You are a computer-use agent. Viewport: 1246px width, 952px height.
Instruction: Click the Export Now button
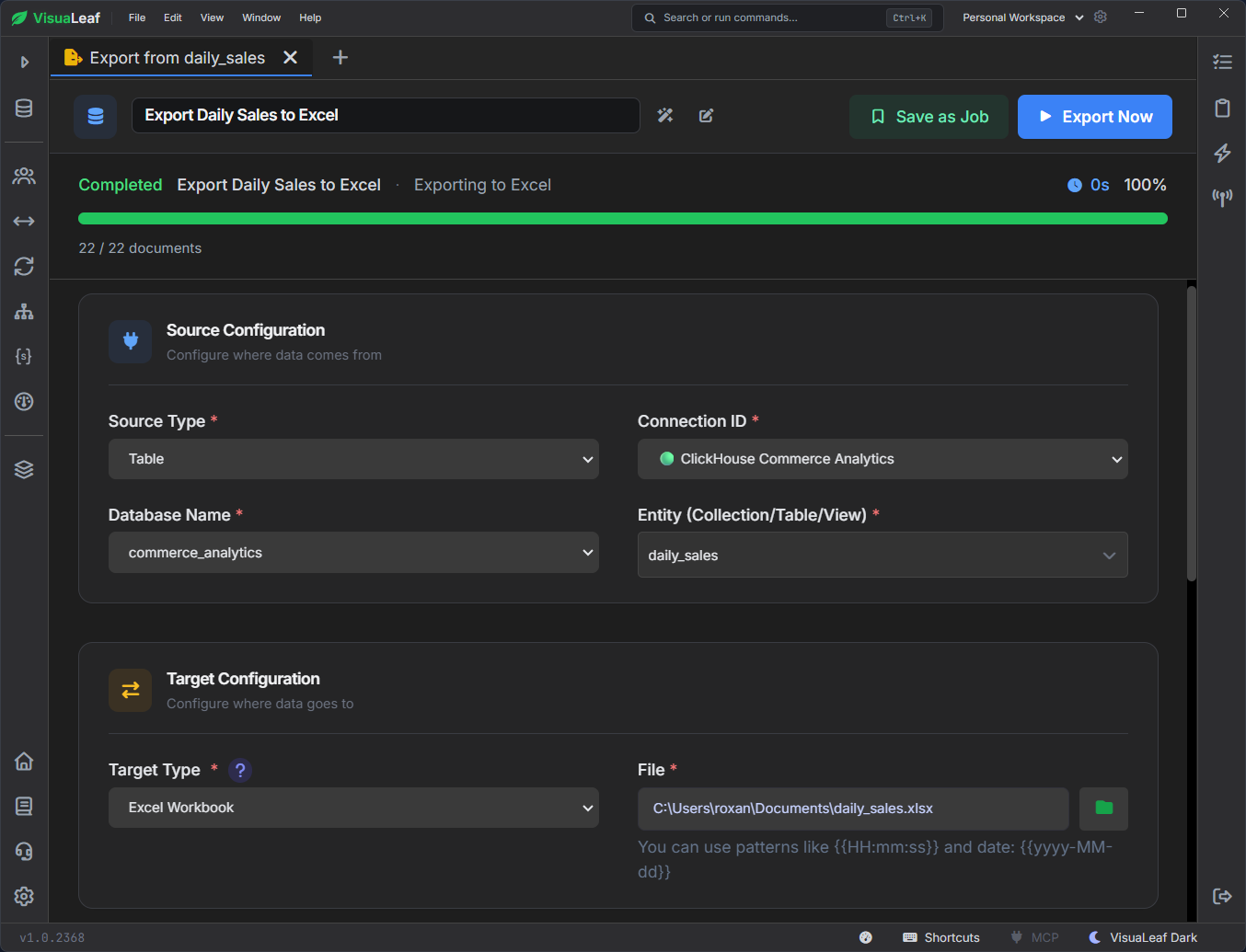(1094, 117)
